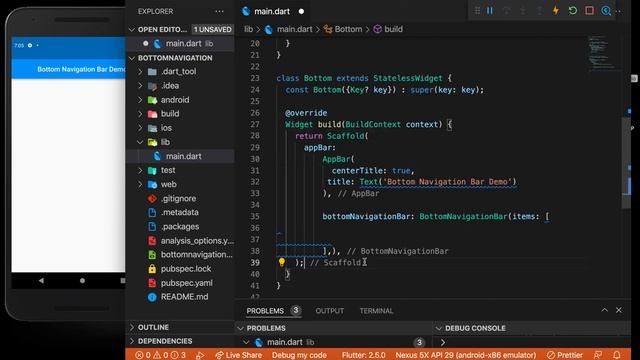Trigger Flutter Hot Reload lightning icon
Viewport: 640px width, 360px height.
tap(556, 11)
